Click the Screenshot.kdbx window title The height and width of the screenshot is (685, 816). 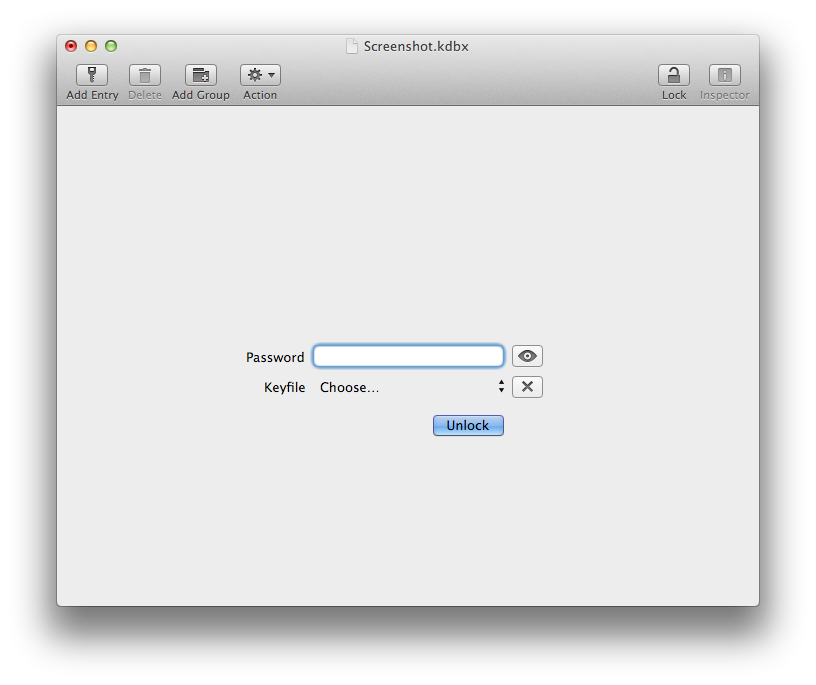(416, 46)
